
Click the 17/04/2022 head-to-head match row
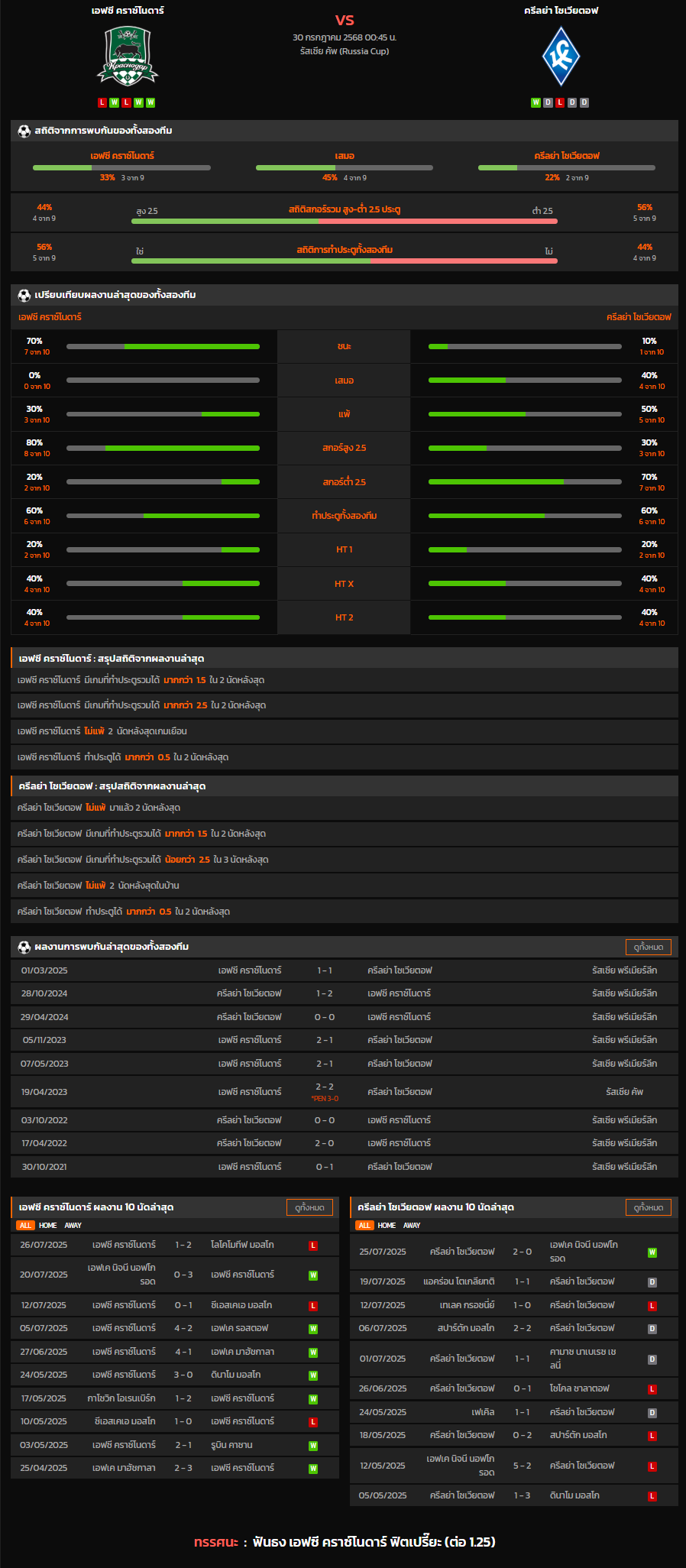(x=345, y=1143)
